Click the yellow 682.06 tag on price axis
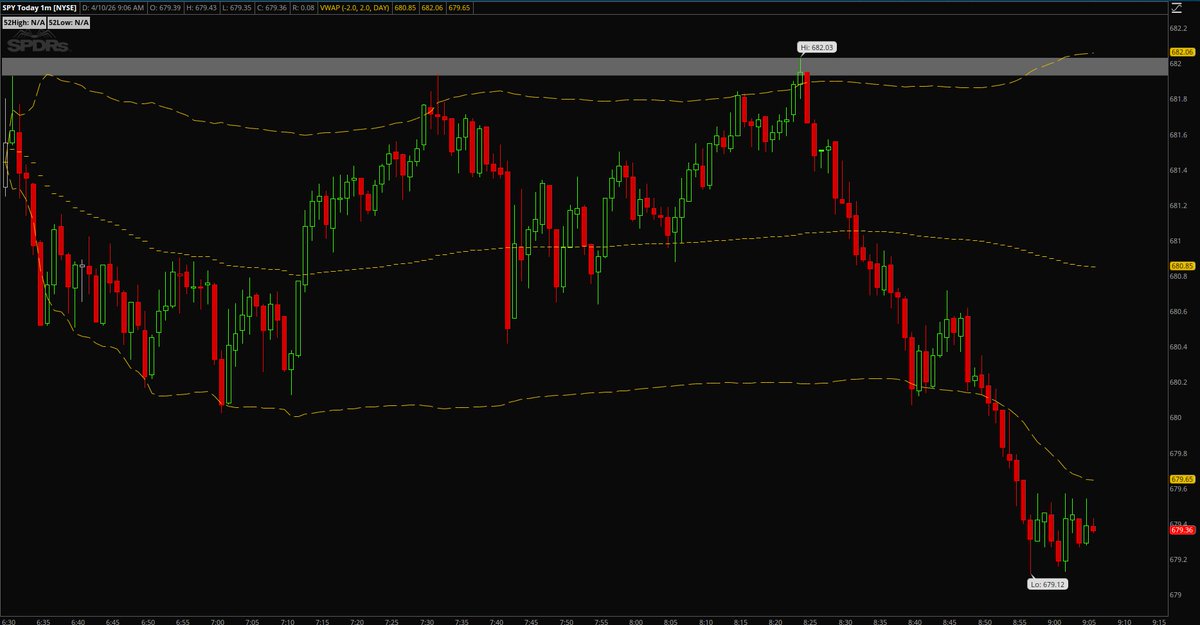The width and height of the screenshot is (1200, 625). [1181, 51]
